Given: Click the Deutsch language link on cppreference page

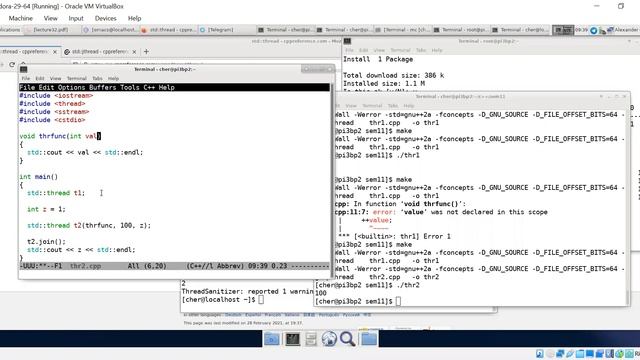Looking at the screenshot, I should 233,315.
